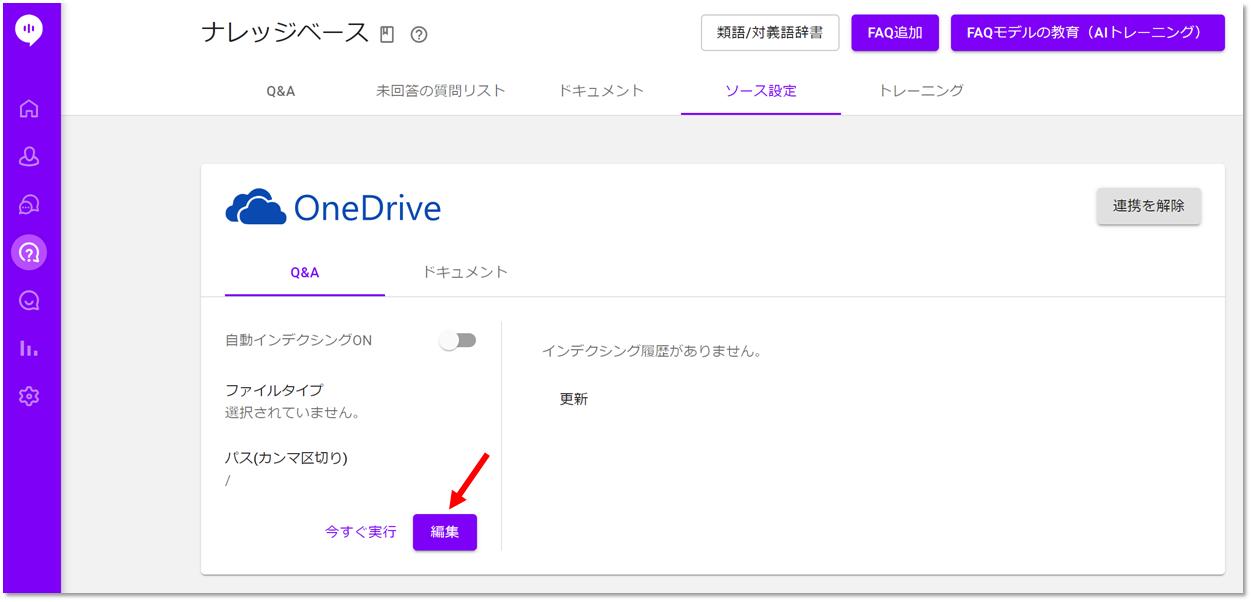
Task: Open the トレーニング tab
Action: coord(921,91)
